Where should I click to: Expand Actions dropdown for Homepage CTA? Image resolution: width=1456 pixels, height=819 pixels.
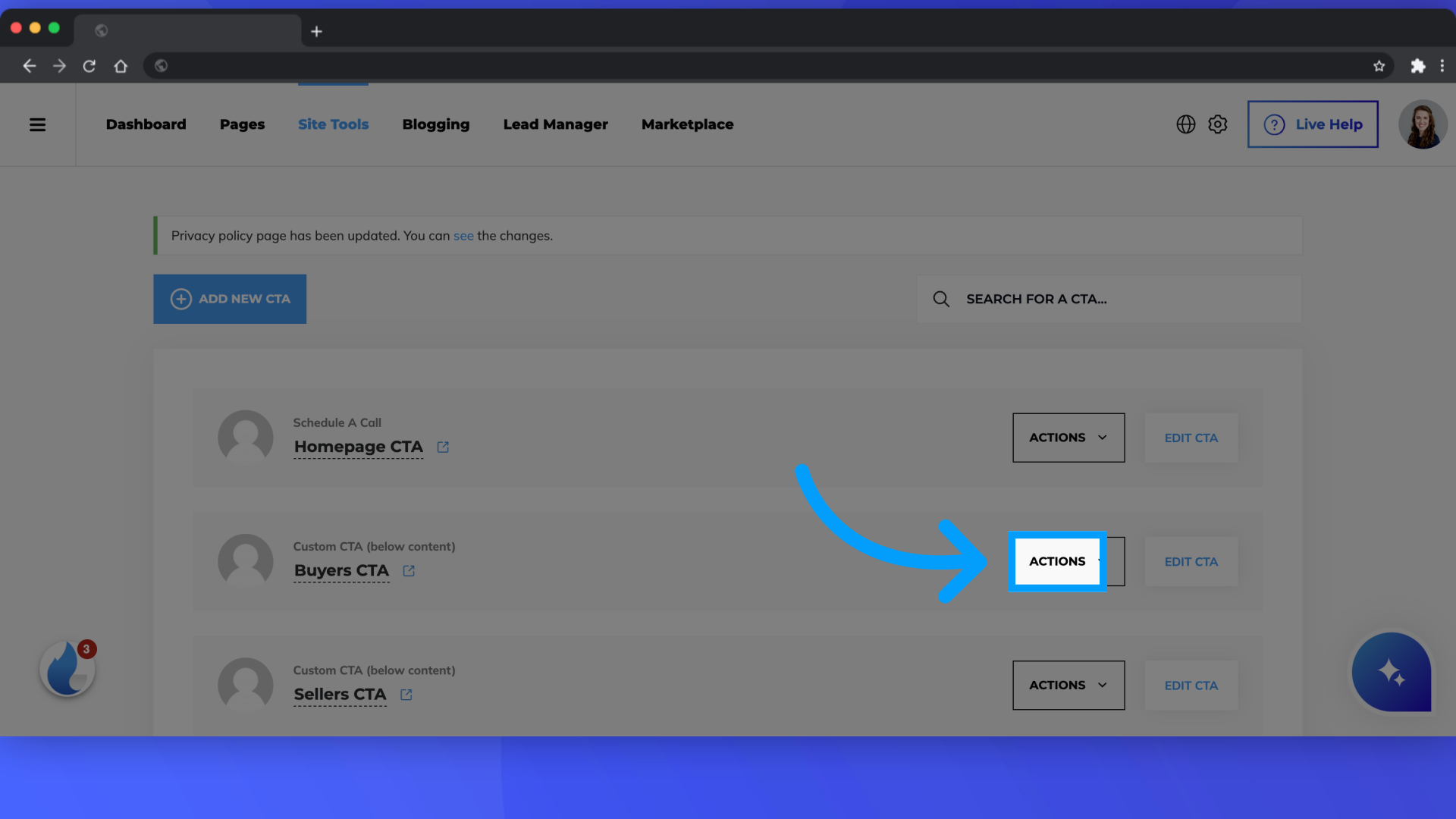click(x=1068, y=438)
